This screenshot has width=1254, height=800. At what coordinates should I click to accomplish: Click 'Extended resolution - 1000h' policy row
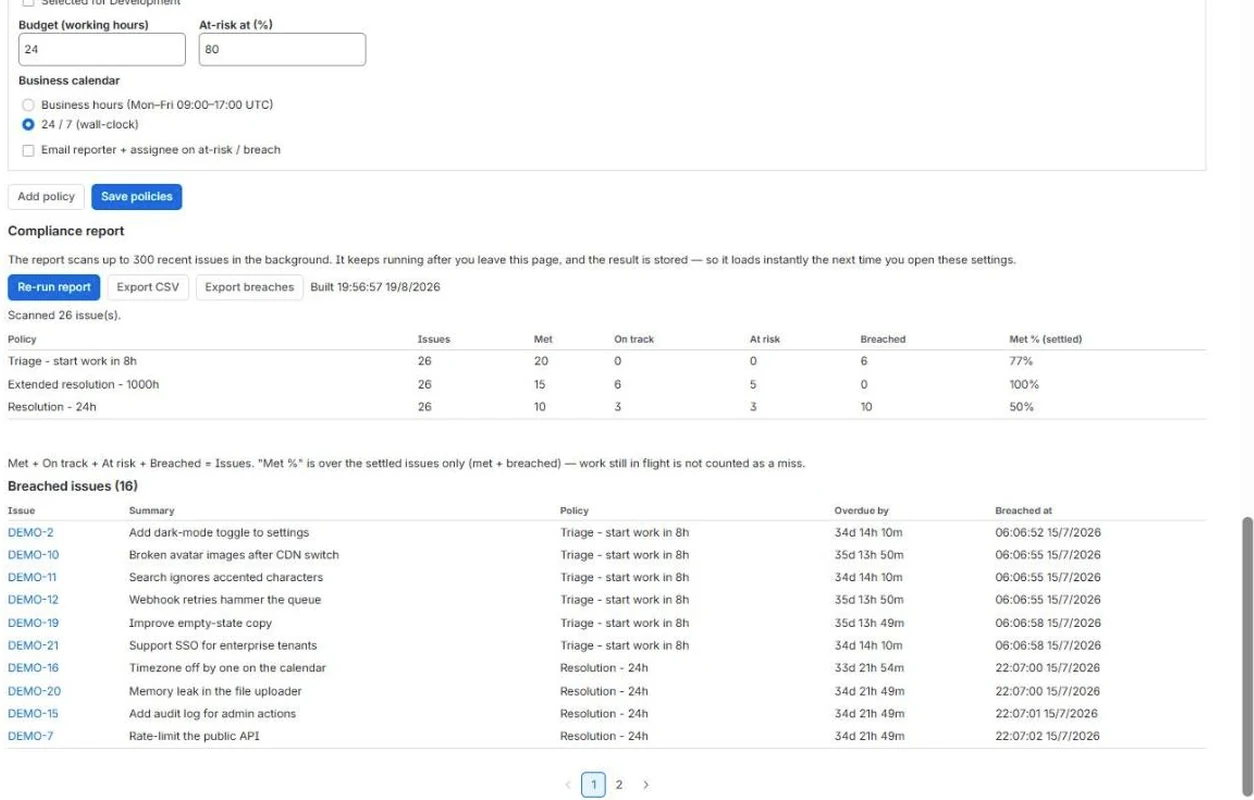607,384
